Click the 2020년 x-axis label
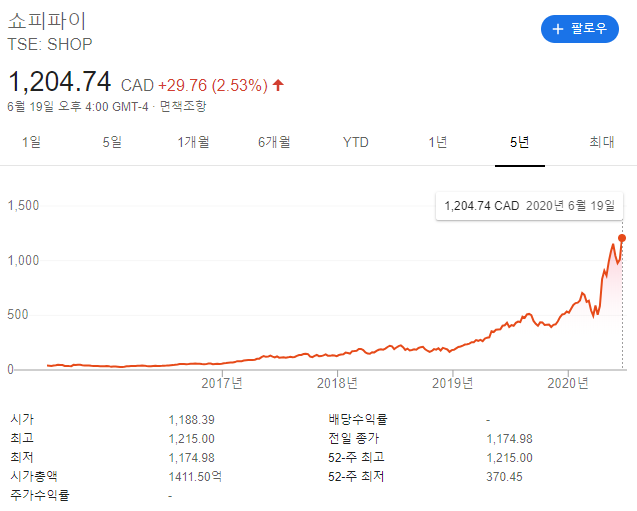 tap(568, 383)
